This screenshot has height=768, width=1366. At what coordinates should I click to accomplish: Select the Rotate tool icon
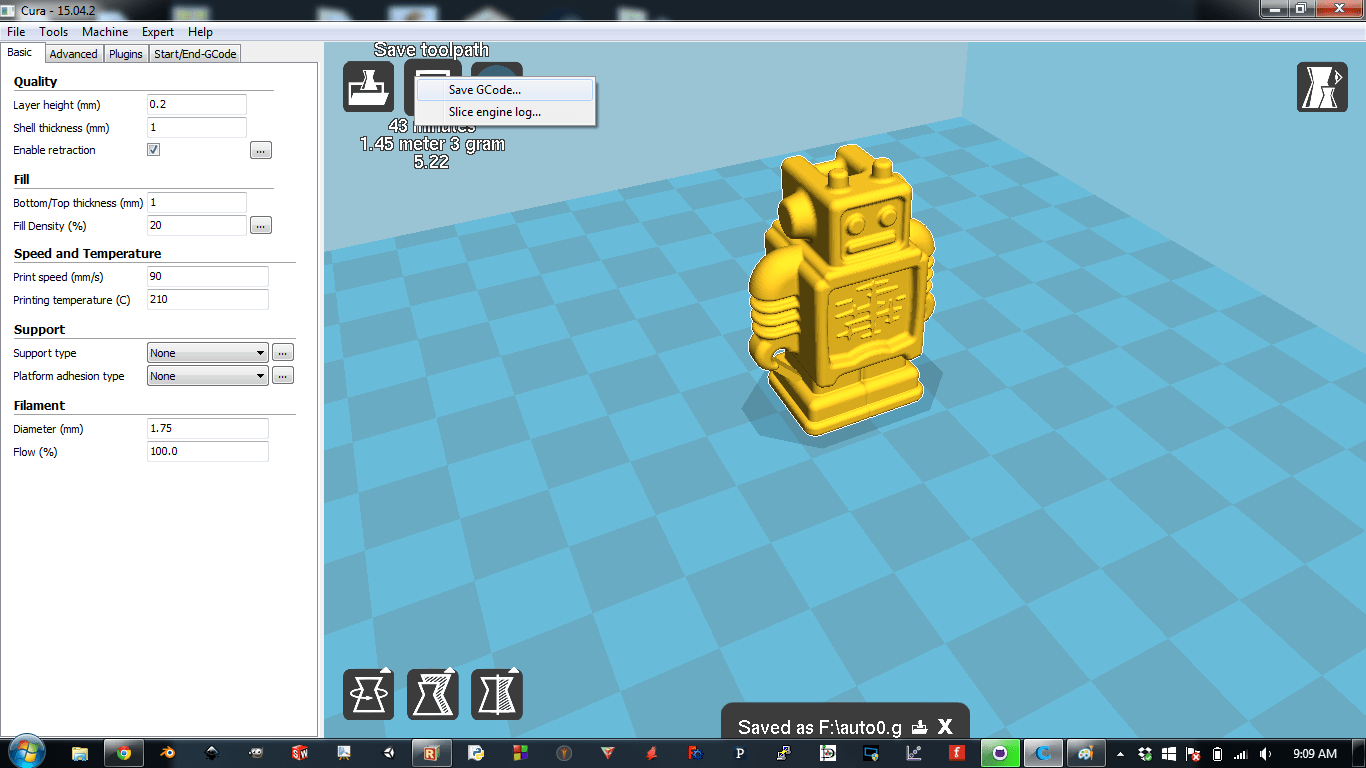[x=368, y=694]
